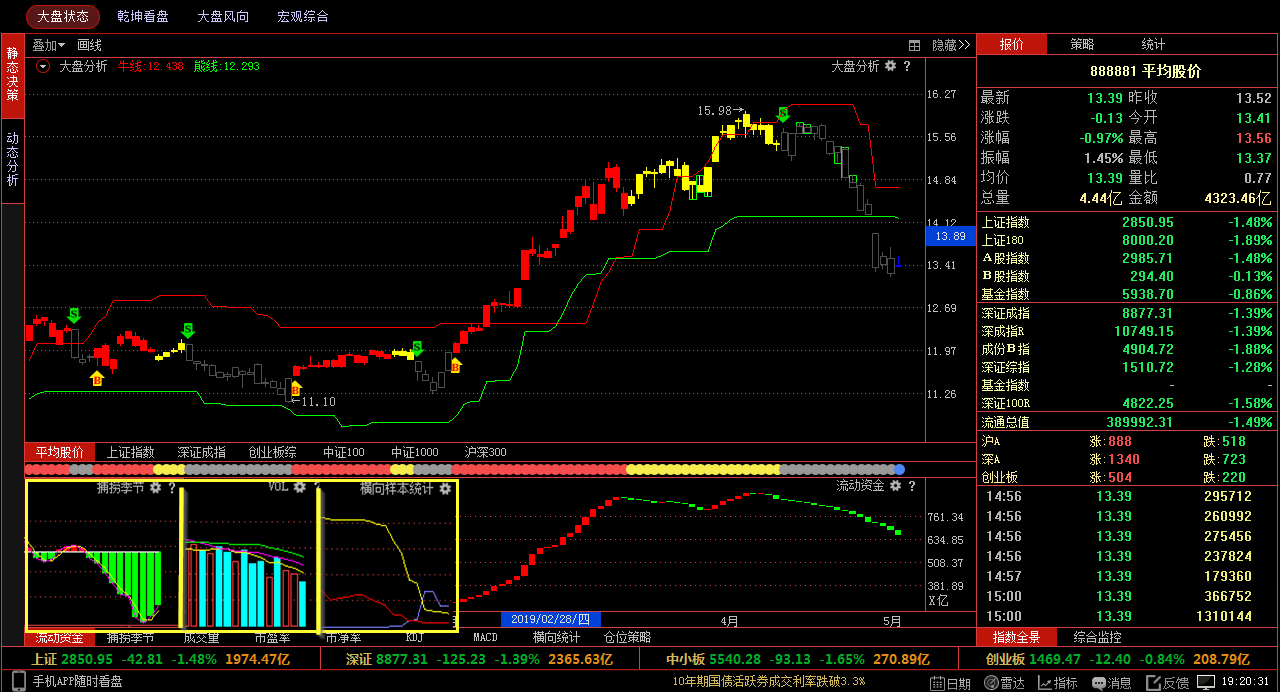
Task: Switch to the 乾坤看盘 top tab
Action: [x=143, y=17]
